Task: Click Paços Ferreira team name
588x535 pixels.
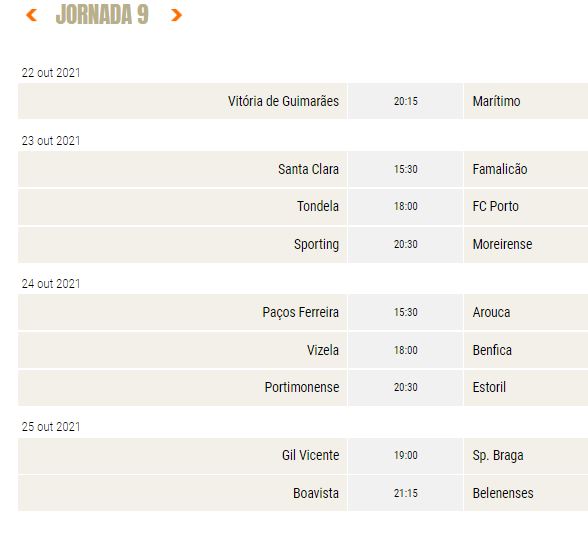Action: tap(300, 312)
